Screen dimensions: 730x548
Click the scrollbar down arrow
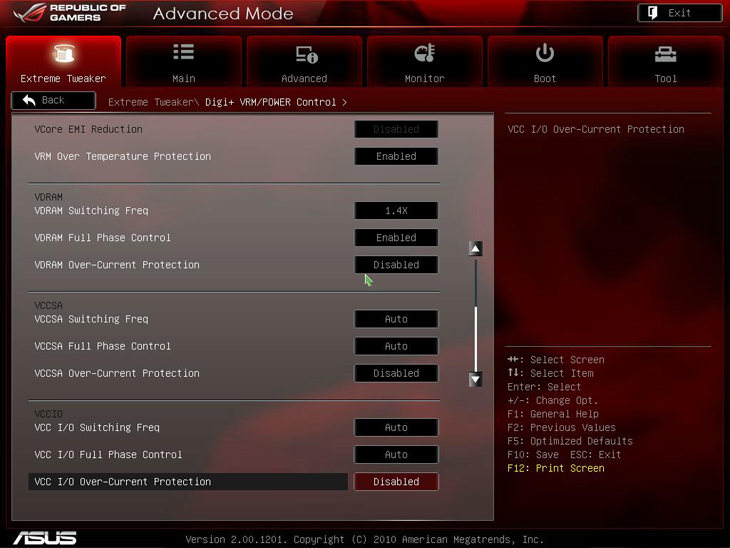(x=475, y=380)
